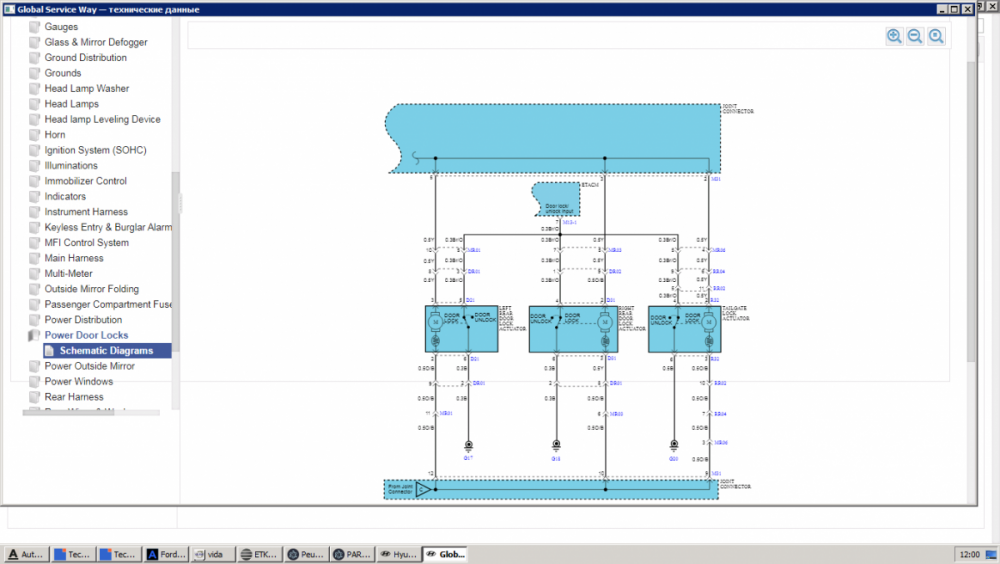Image resolution: width=1000 pixels, height=564 pixels.
Task: Click the page icon beside Schematic Diagrams
Action: (50, 351)
